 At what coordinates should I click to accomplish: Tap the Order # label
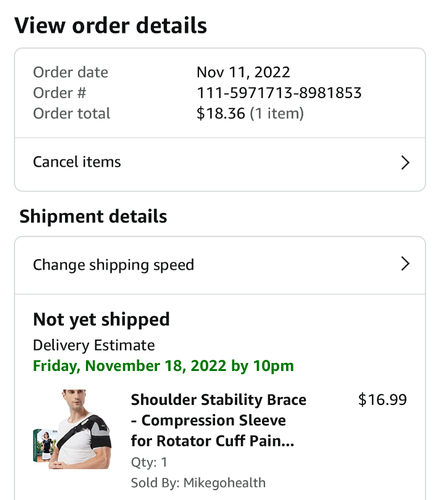(x=60, y=93)
